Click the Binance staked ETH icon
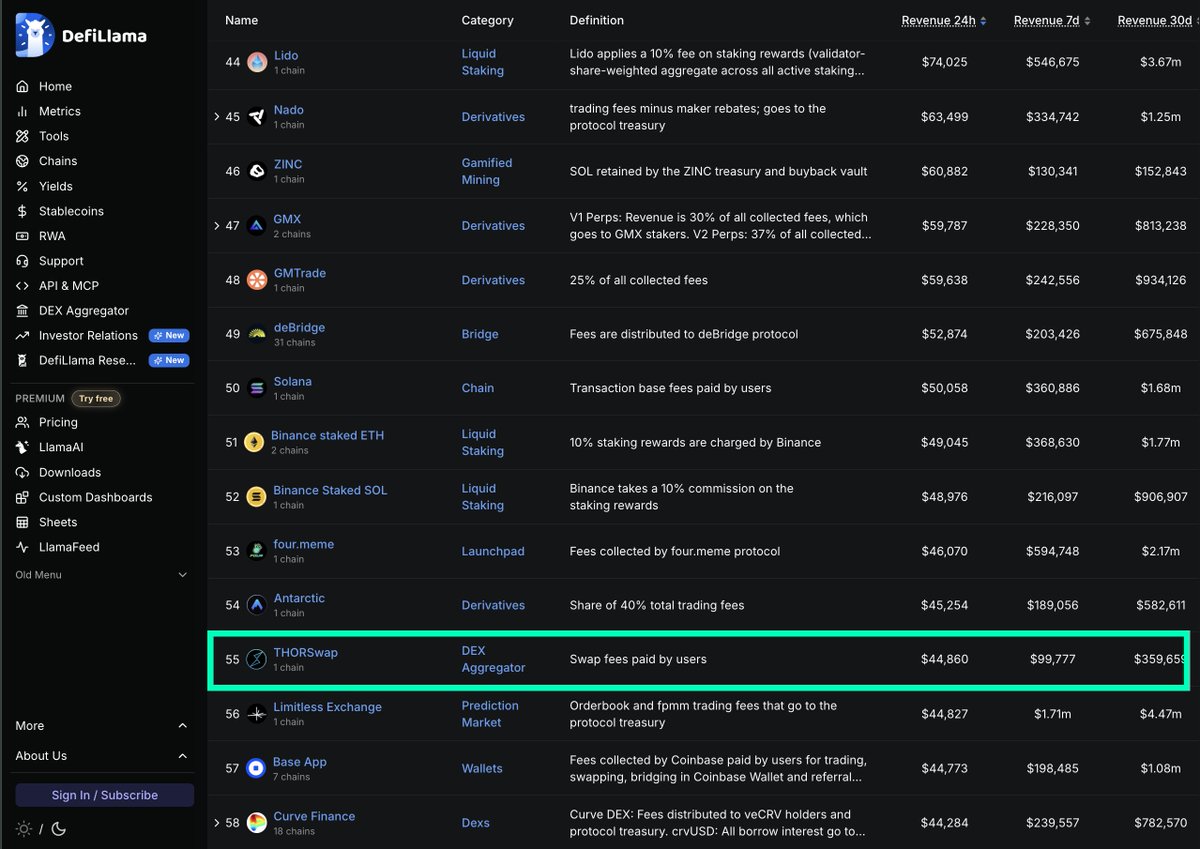This screenshot has height=849, width=1200. 255,442
